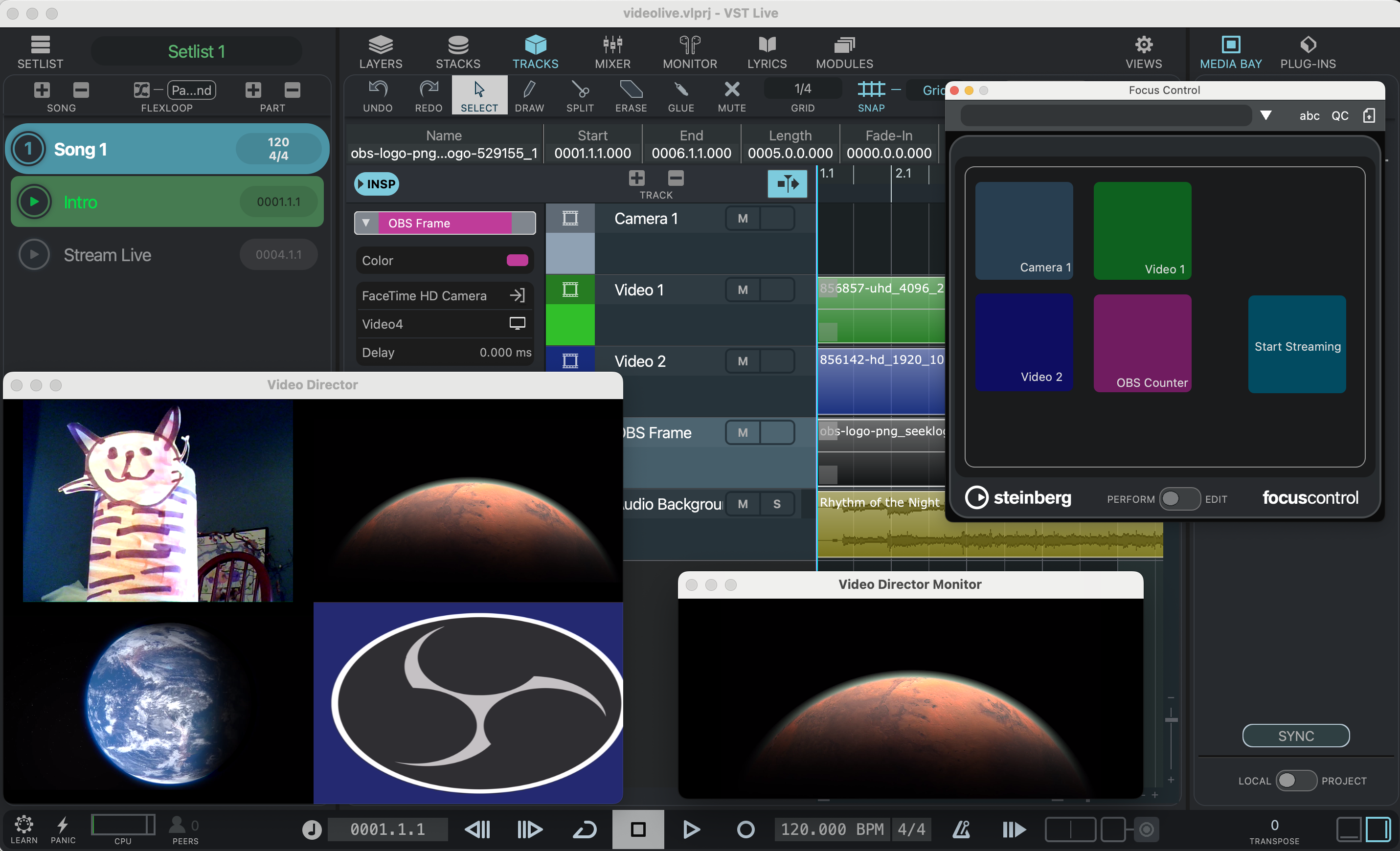Add a new part with plus icon
1400x851 pixels.
[x=253, y=90]
